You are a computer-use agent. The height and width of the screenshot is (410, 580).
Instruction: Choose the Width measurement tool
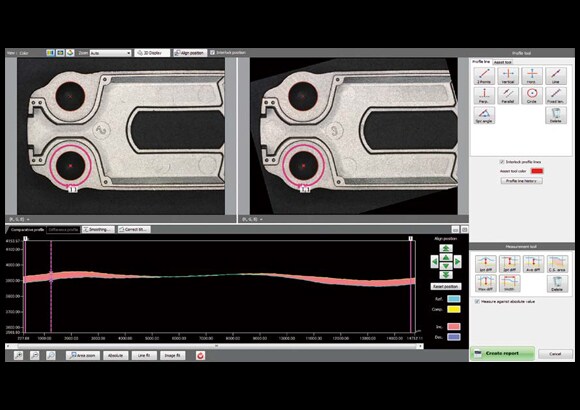(x=509, y=283)
